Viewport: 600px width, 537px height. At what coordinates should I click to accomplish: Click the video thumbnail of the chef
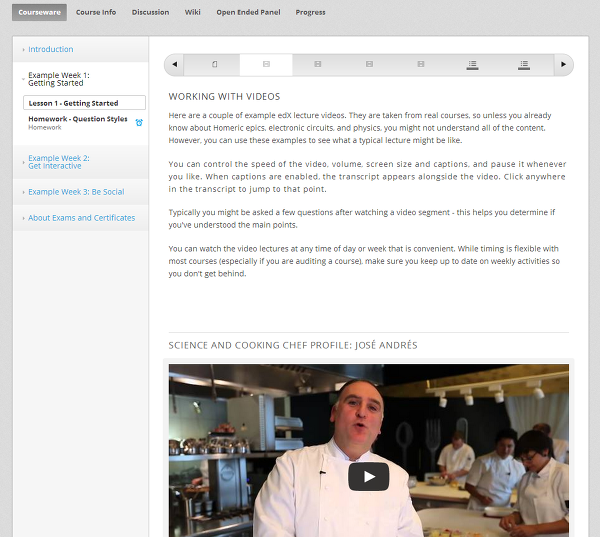coord(368,450)
